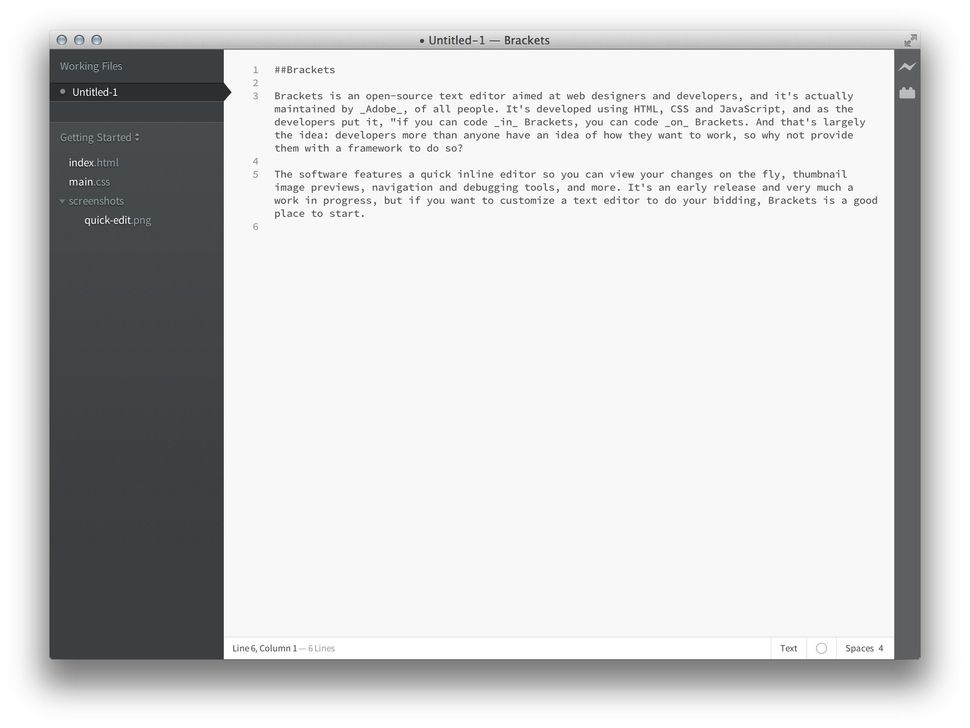
Task: Open main.css from the sidebar
Action: 89,181
